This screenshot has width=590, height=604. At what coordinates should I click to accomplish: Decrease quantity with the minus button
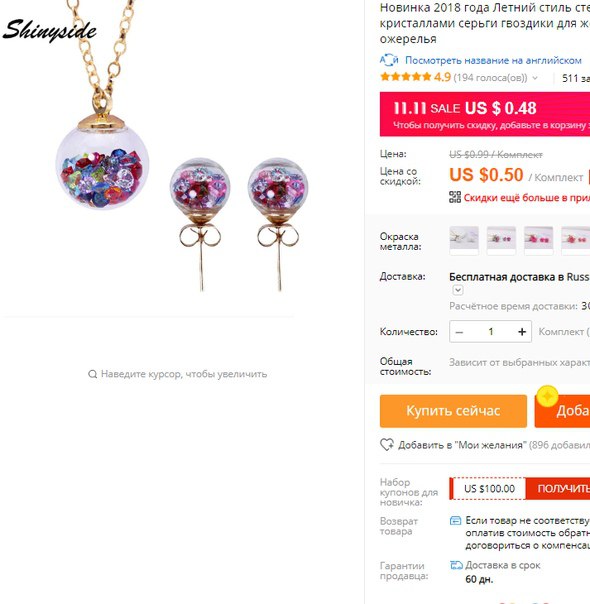459,332
